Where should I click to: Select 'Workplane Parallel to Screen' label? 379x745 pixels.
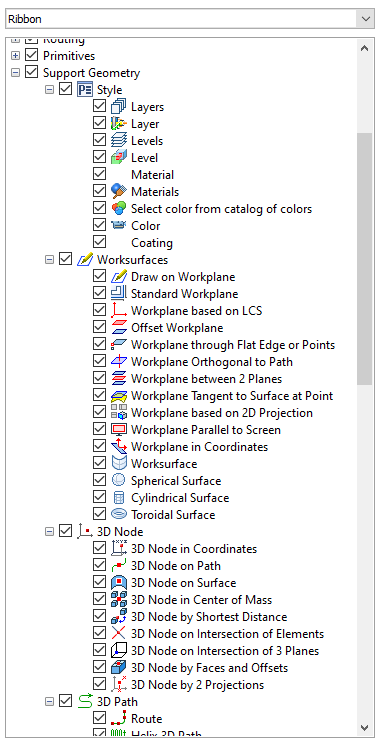click(x=206, y=430)
